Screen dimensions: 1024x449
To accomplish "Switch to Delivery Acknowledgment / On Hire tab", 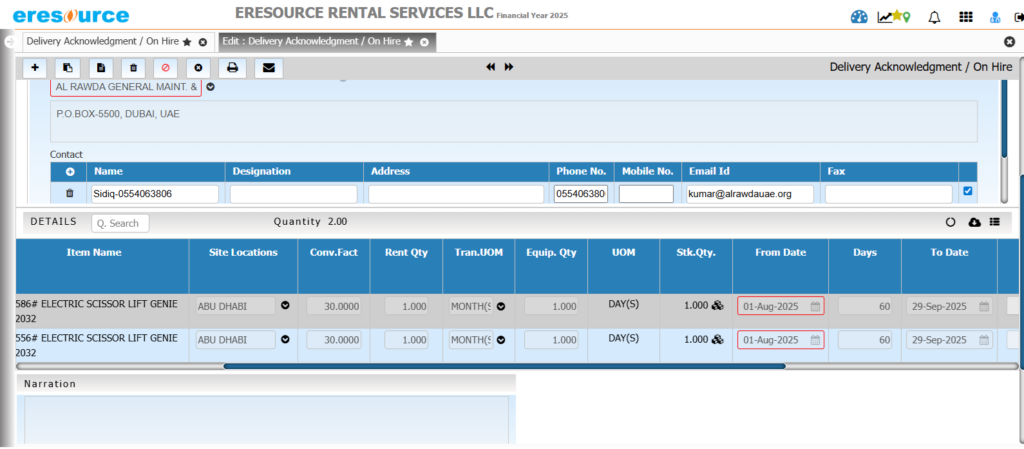I will [101, 42].
